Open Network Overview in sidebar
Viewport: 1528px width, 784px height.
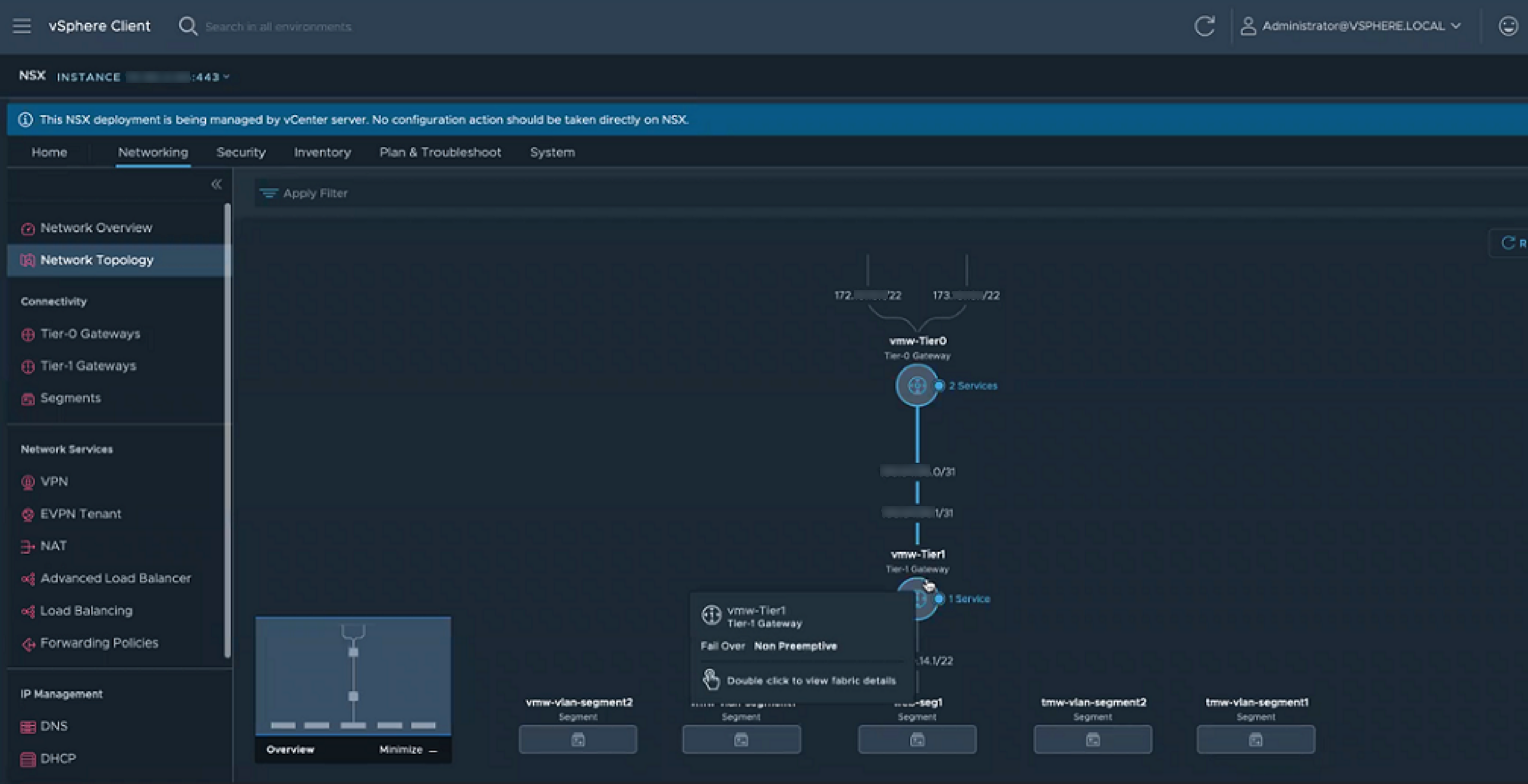point(96,228)
